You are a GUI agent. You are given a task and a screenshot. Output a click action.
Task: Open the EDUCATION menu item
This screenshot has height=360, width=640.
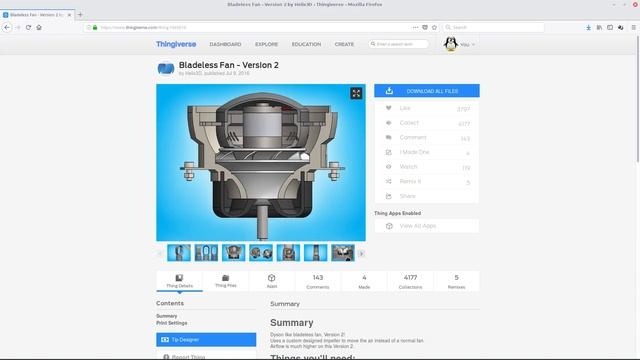point(306,44)
